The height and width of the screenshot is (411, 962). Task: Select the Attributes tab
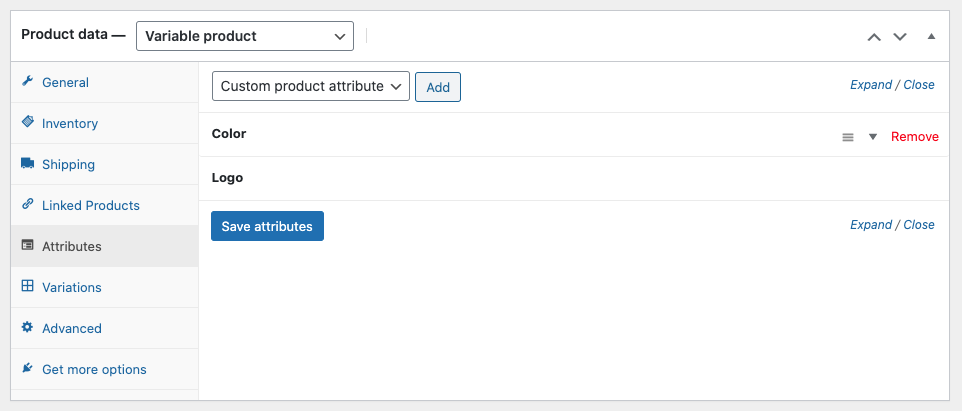tap(104, 246)
